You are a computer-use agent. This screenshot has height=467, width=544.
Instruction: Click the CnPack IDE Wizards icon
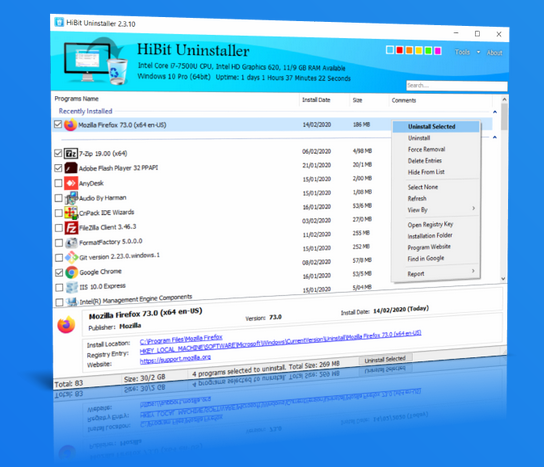coord(71,212)
